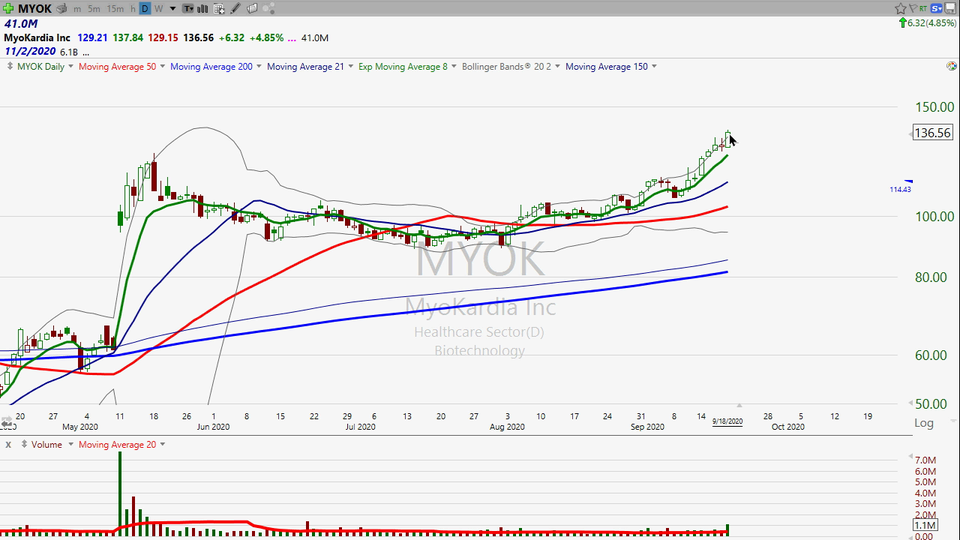Open the Exp Moving Average 8 dropdown
Screen dimensions: 960x540
point(454,67)
